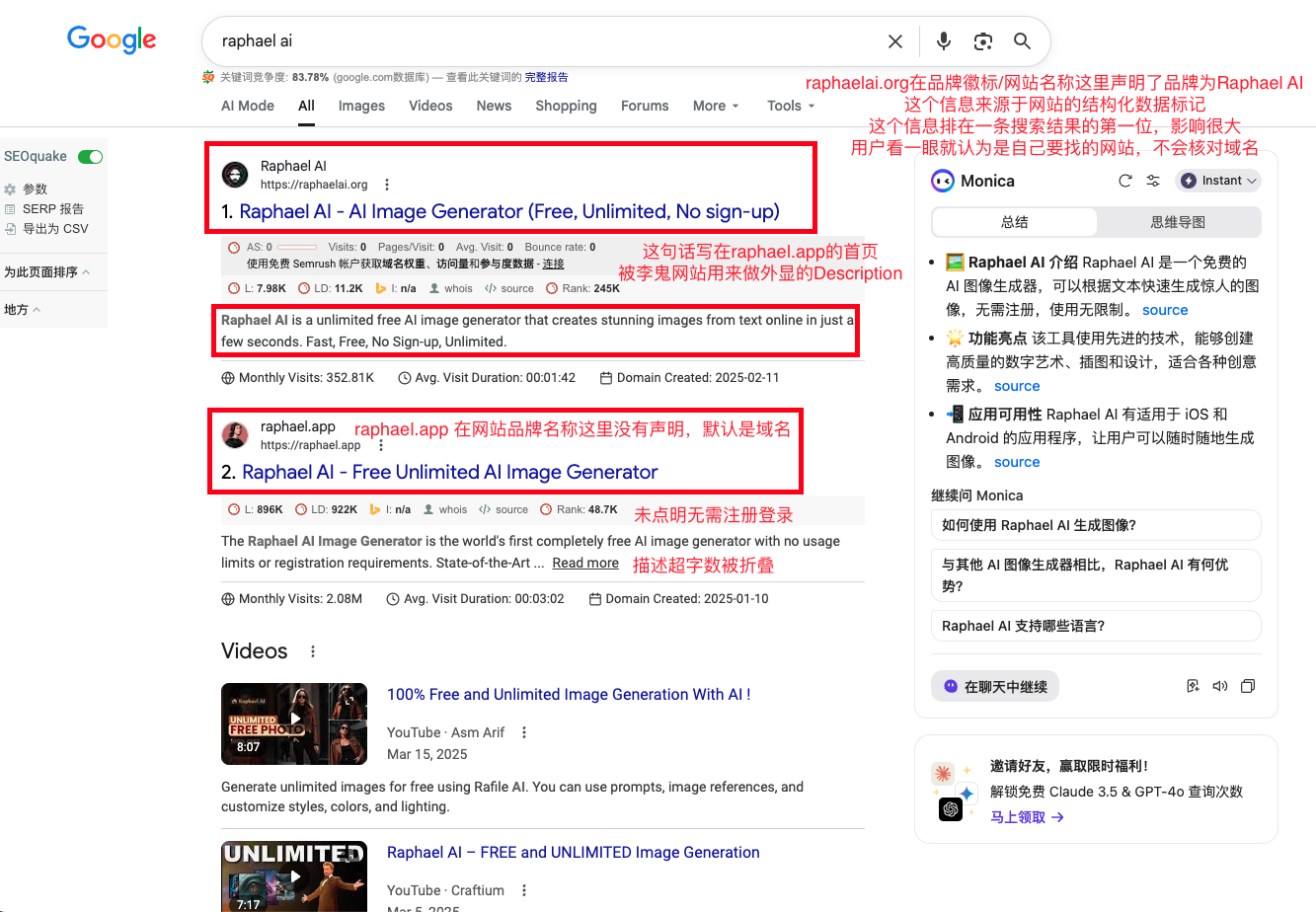This screenshot has width=1316, height=912.
Task: Click the 完整报告 link under the search box
Action: (546, 77)
